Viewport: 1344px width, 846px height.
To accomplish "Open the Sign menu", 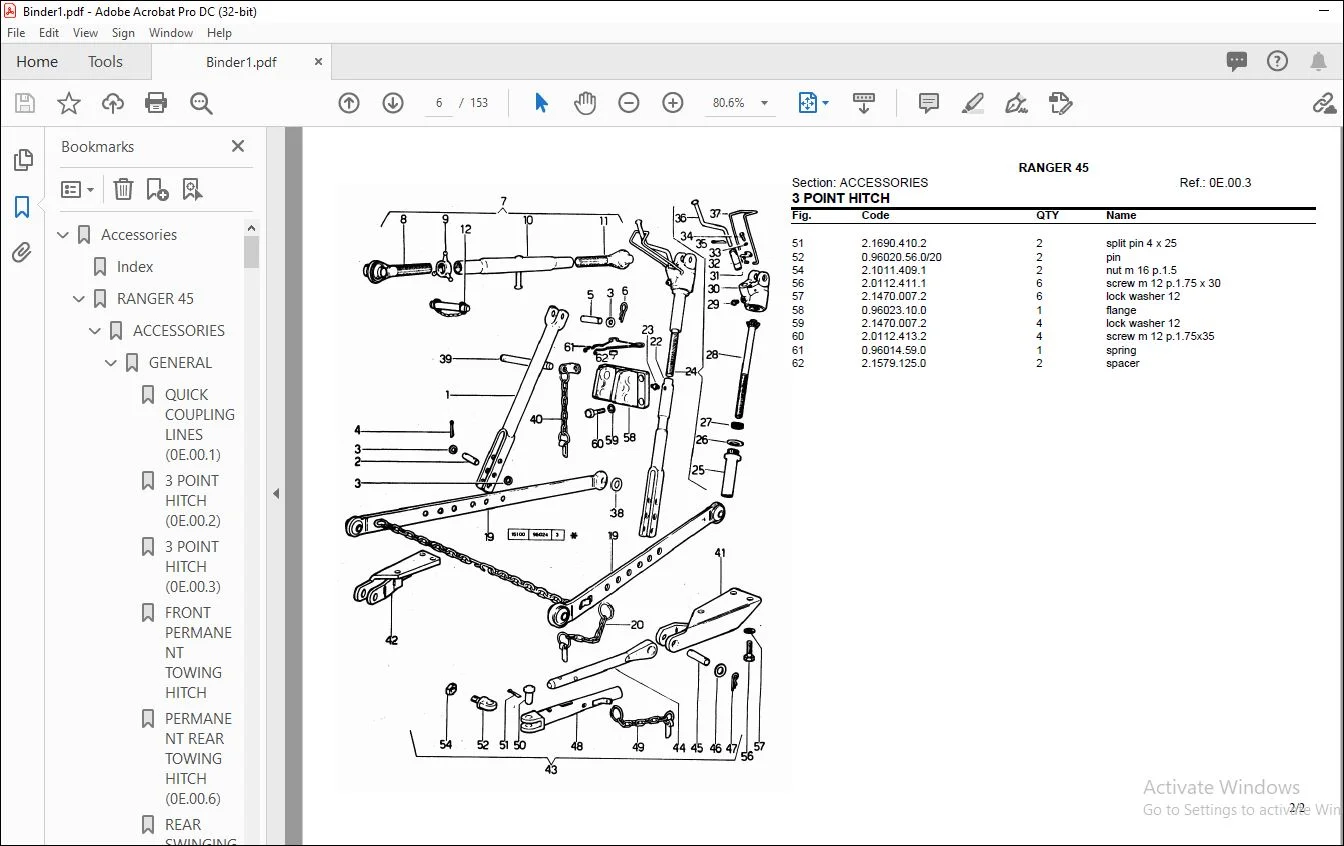I will click(x=124, y=33).
